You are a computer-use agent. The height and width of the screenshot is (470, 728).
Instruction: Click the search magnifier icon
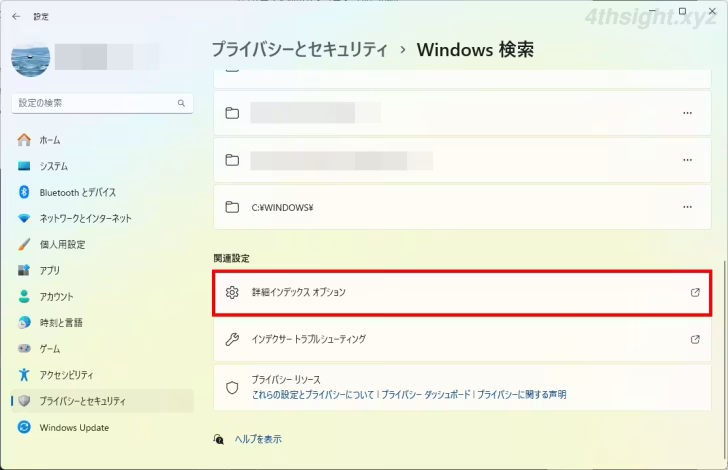181,103
